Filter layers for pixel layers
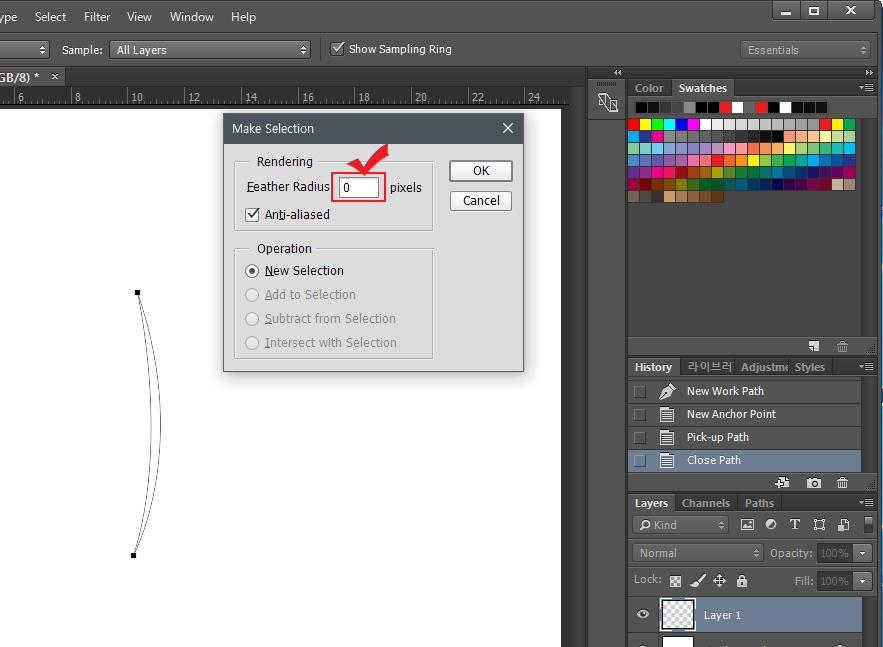883x647 pixels. pyautogui.click(x=747, y=525)
